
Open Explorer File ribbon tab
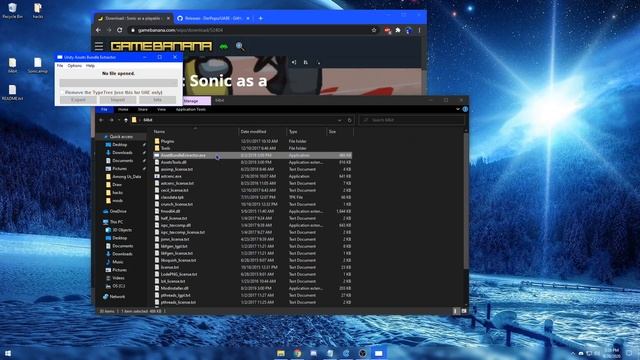[x=104, y=109]
